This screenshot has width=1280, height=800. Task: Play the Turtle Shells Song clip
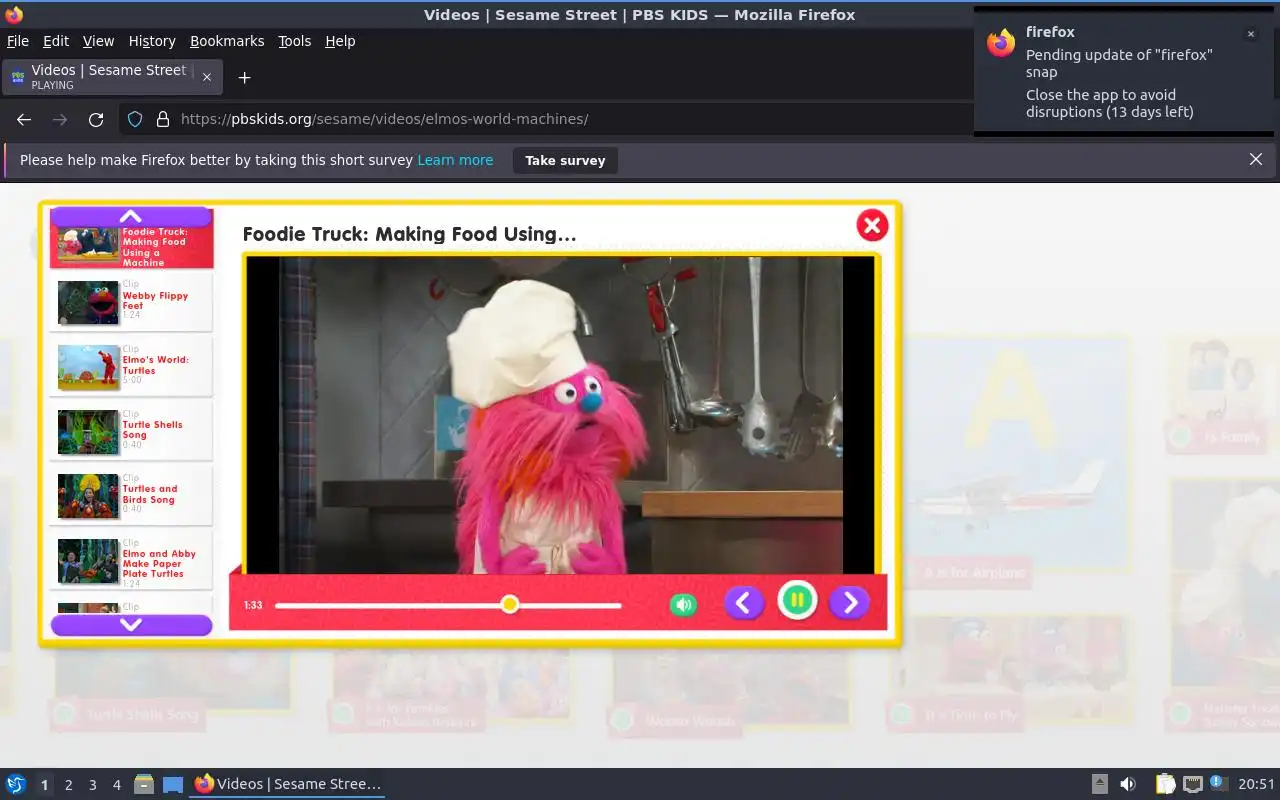click(131, 431)
